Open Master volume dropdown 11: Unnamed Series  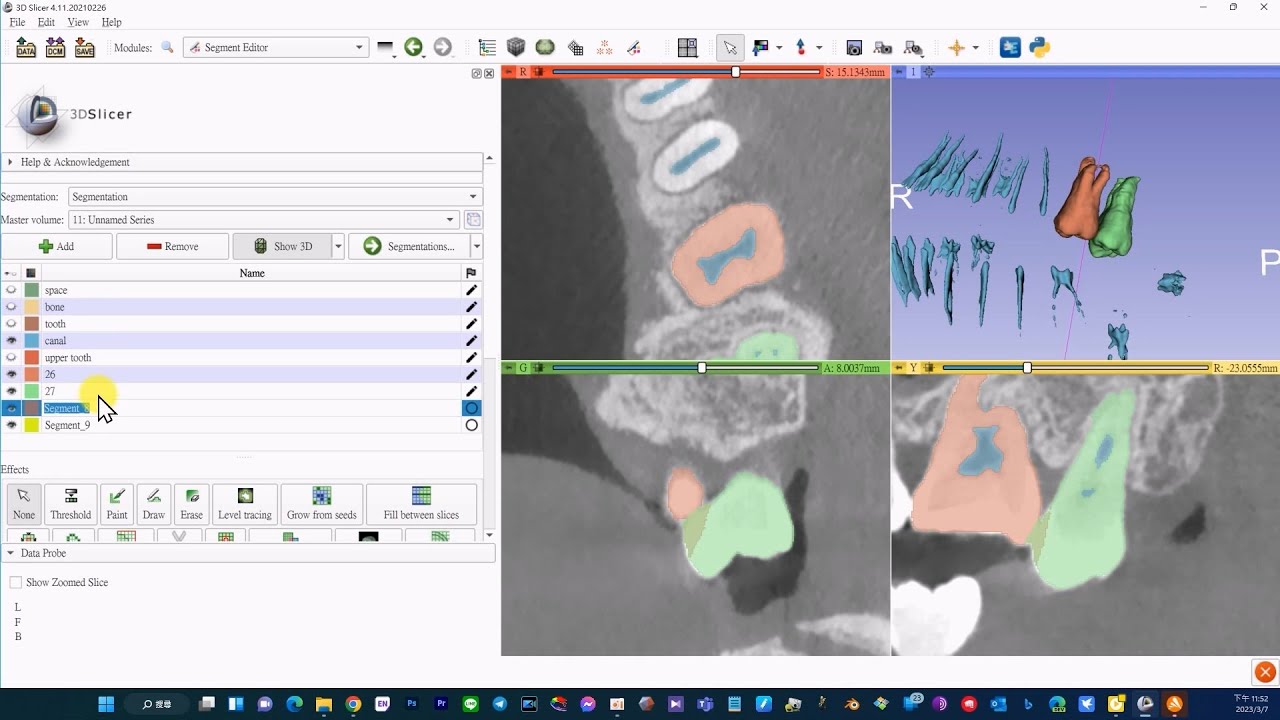pyautogui.click(x=263, y=220)
